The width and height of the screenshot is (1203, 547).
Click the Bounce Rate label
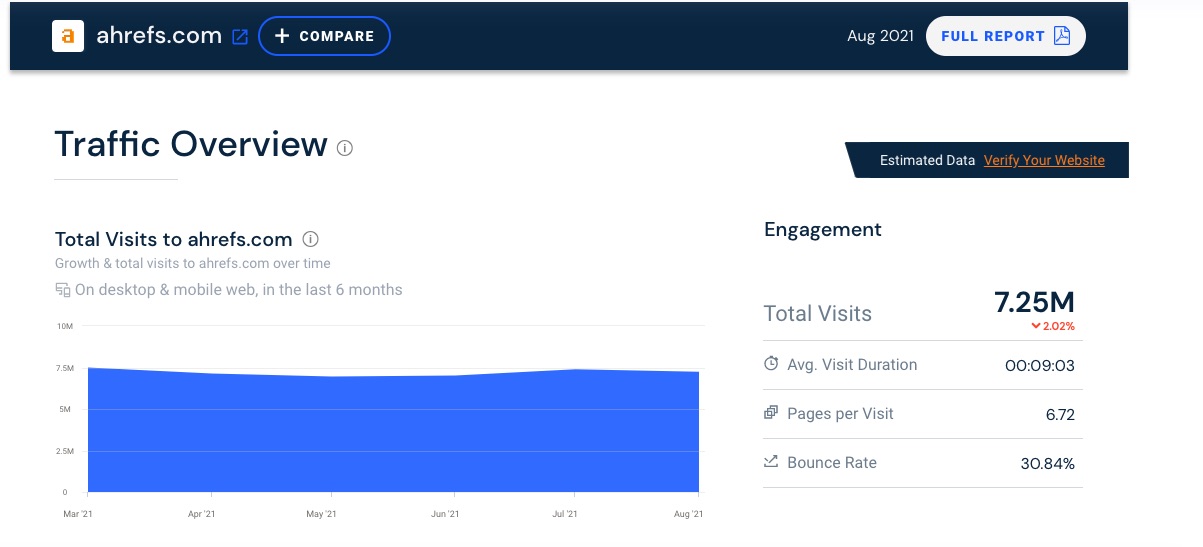[x=832, y=462]
